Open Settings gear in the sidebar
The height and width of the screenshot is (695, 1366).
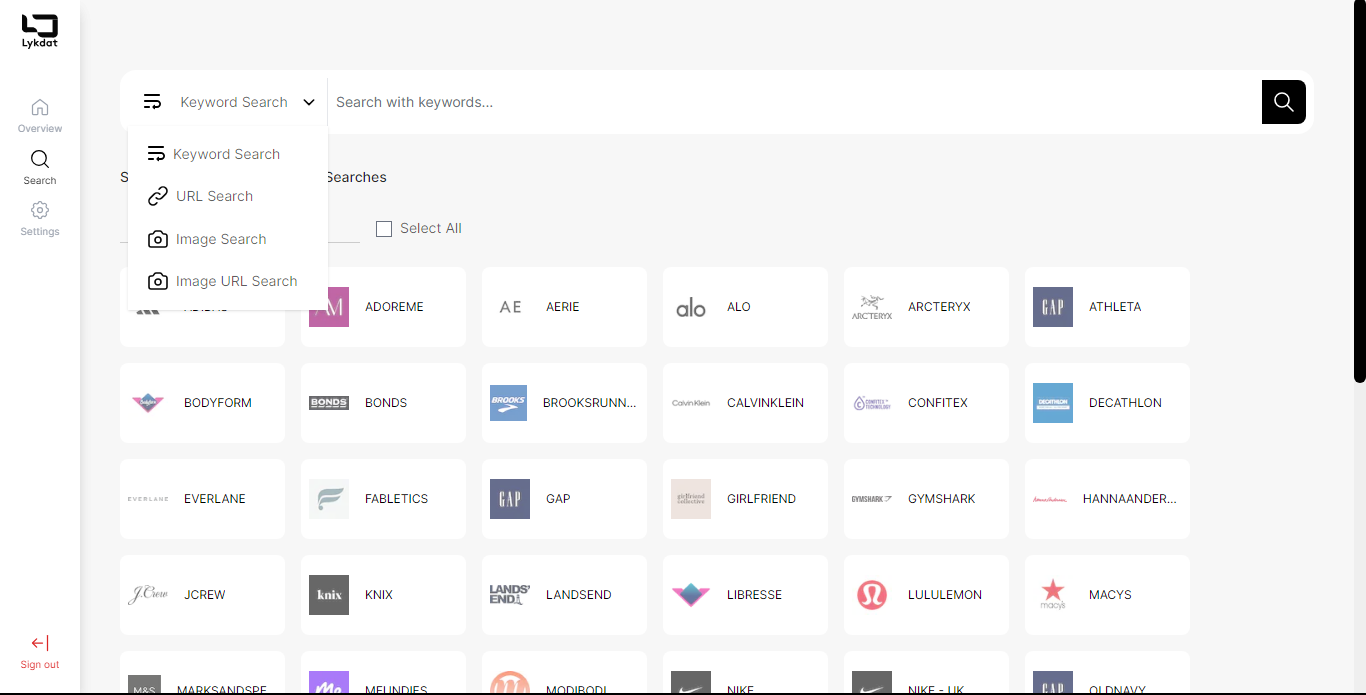(x=40, y=210)
